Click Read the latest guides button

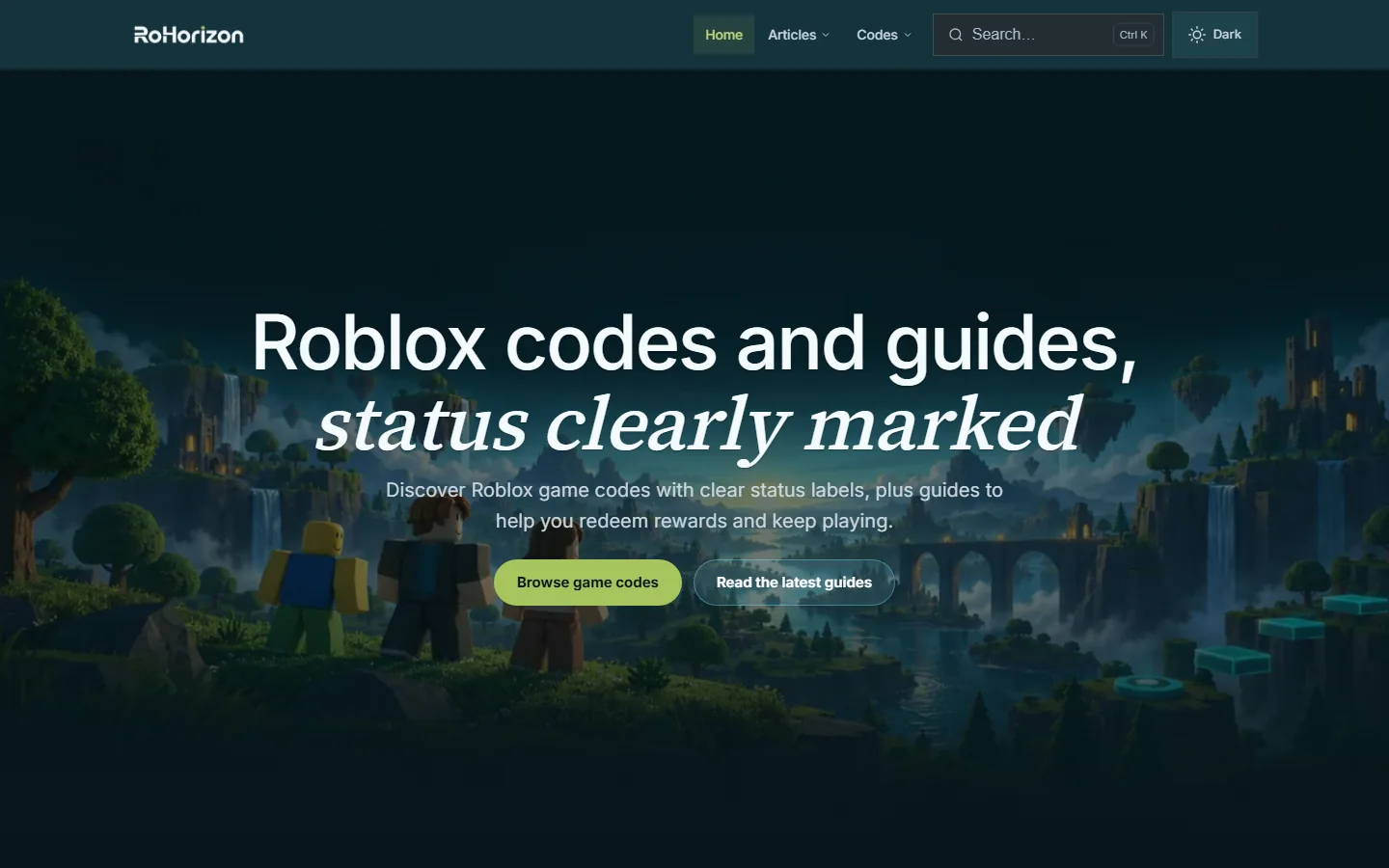794,583
